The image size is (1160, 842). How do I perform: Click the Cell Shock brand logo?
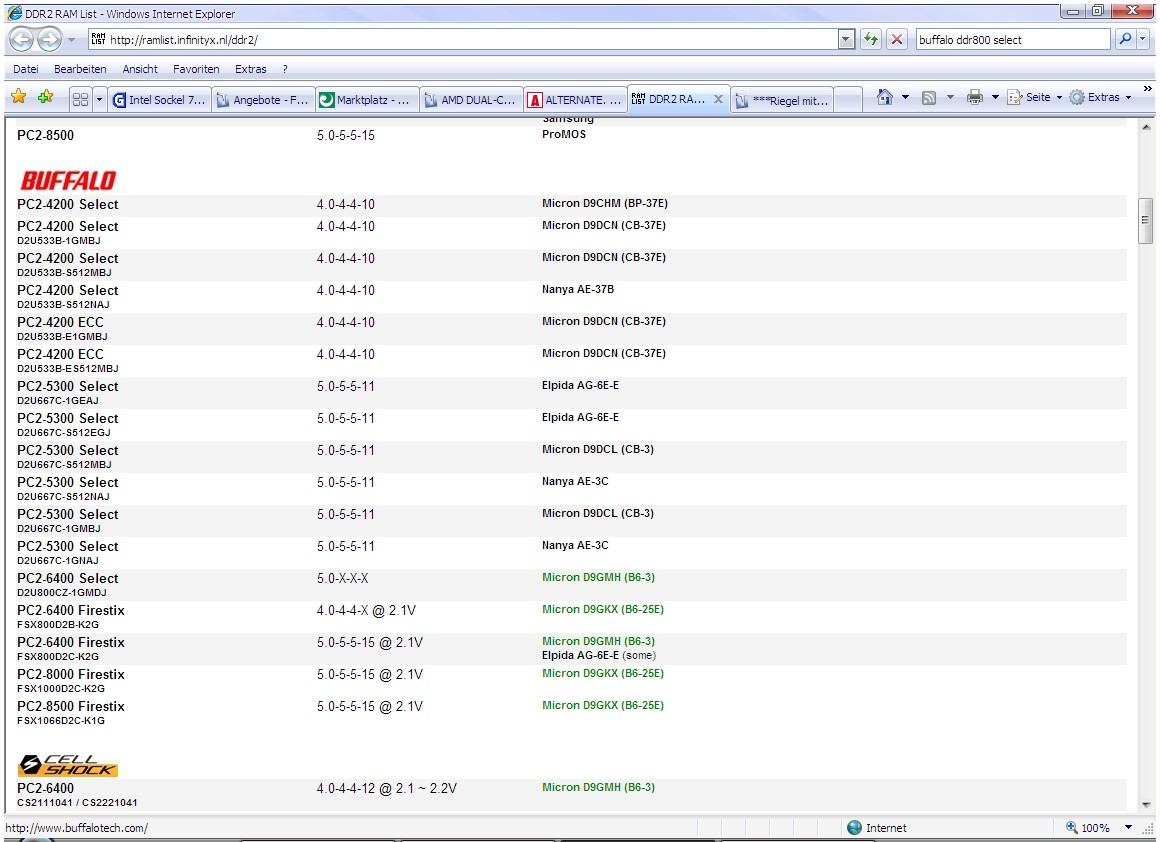(x=68, y=765)
